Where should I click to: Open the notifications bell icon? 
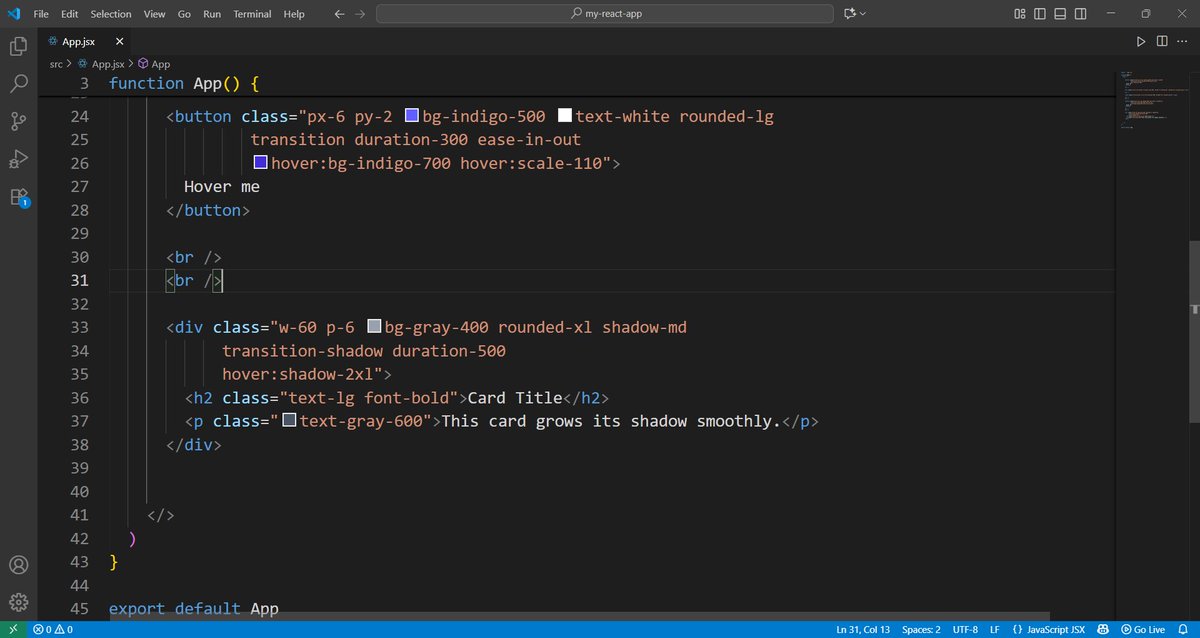point(1183,630)
